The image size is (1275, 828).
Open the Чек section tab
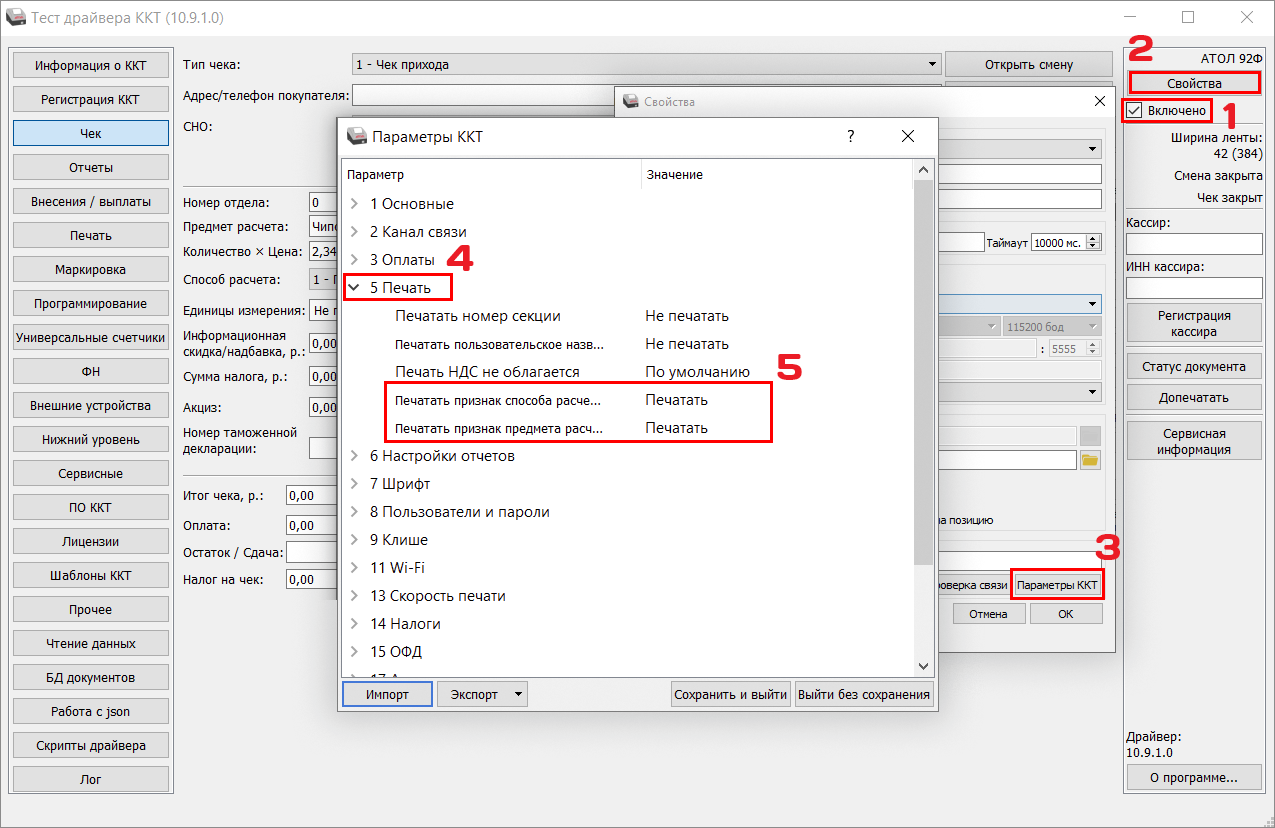91,133
